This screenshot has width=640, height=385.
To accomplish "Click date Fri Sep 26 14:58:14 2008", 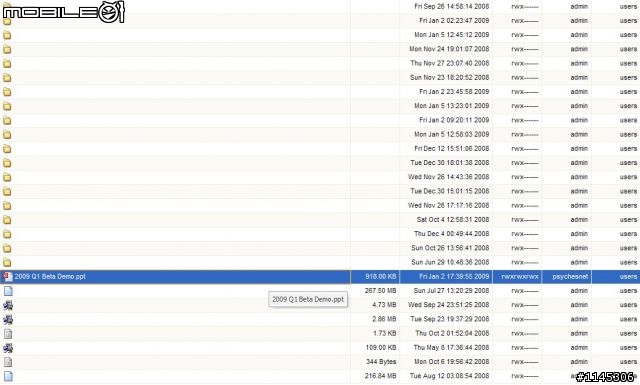I will (451, 7).
